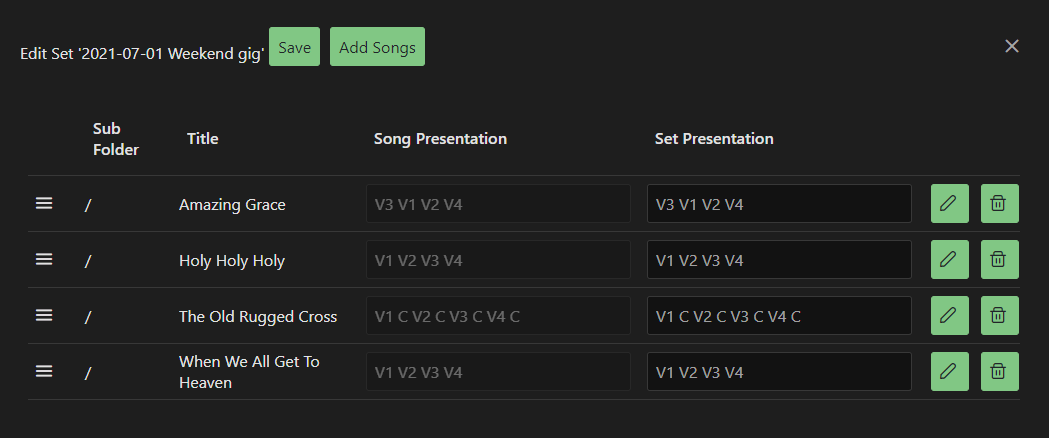Grab the drag handle beside Amazing Grace
Image resolution: width=1049 pixels, height=438 pixels.
click(44, 203)
